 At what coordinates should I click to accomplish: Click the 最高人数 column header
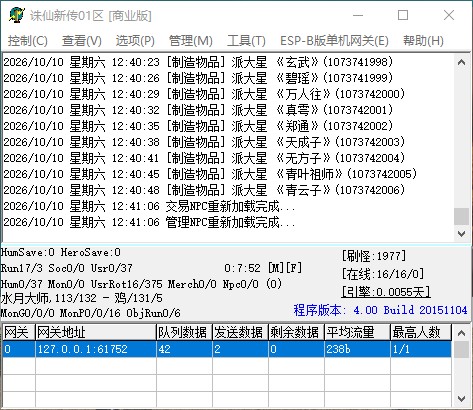click(421, 332)
